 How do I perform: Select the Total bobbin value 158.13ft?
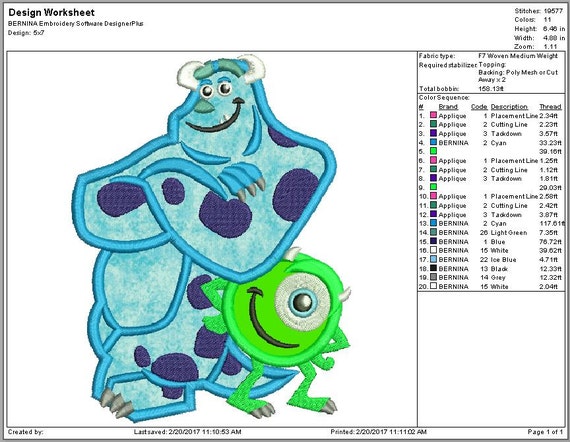(491, 89)
